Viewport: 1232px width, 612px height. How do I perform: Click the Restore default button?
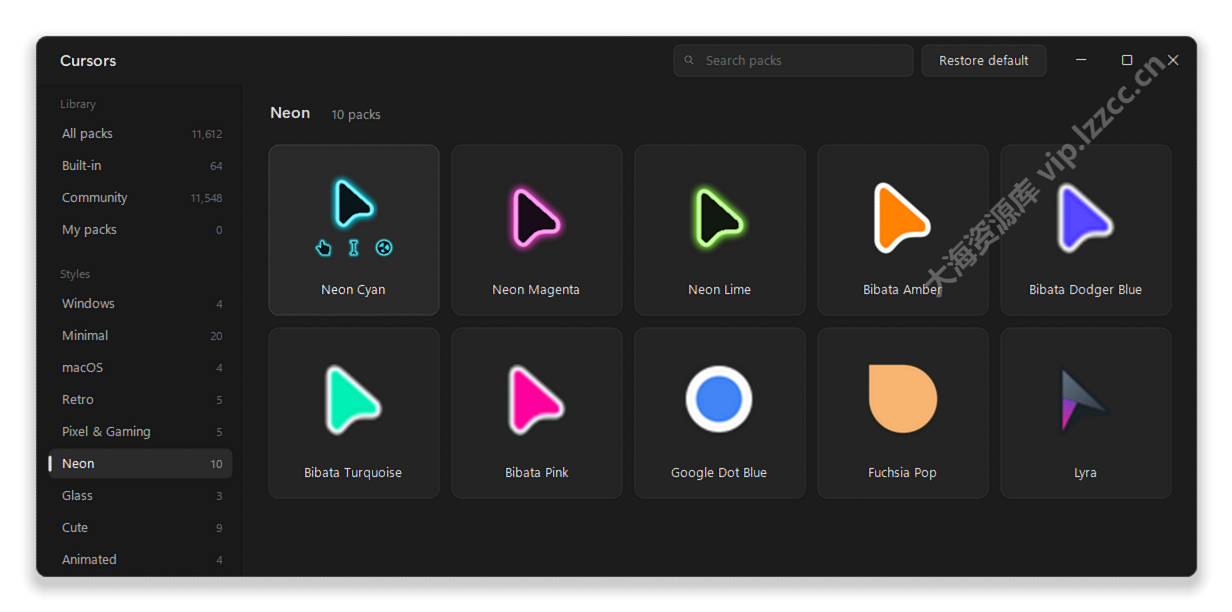984,61
